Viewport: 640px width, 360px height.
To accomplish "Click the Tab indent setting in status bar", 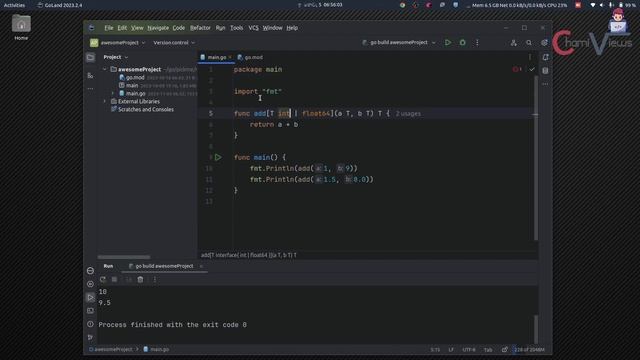I will pos(488,350).
